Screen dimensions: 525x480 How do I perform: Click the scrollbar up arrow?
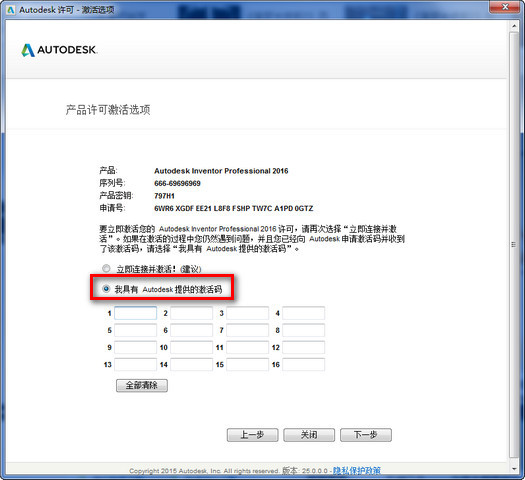[514, 26]
